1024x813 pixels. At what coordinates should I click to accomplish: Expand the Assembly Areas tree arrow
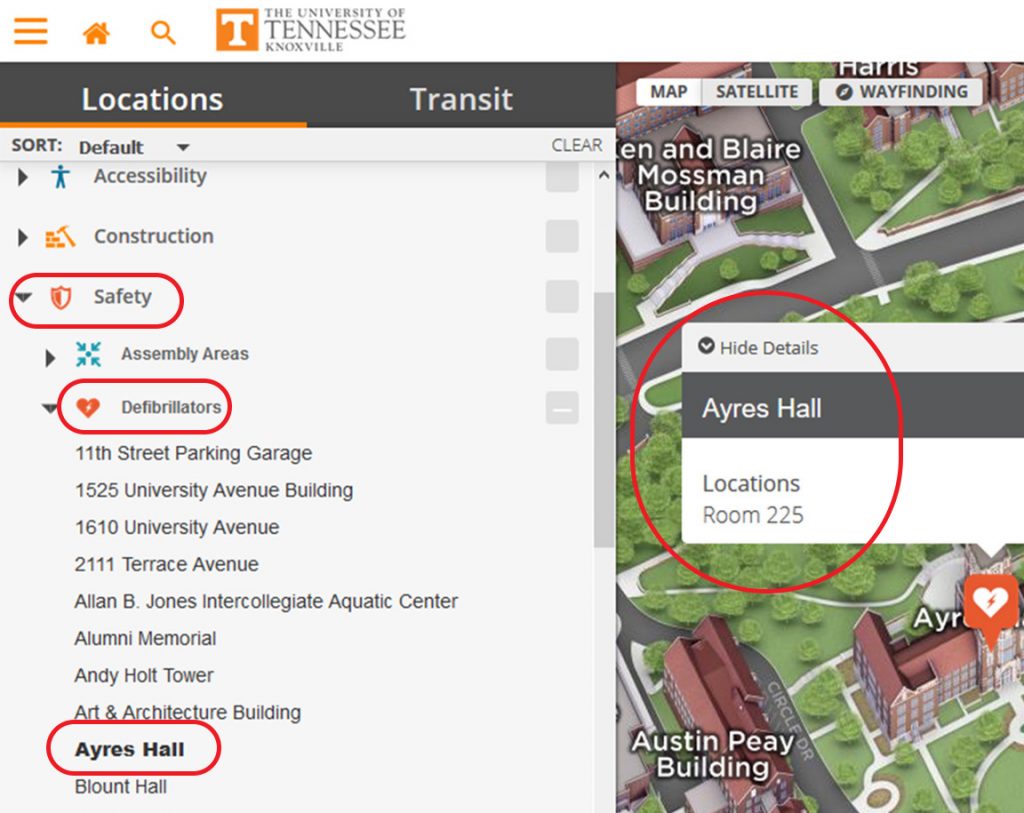50,356
